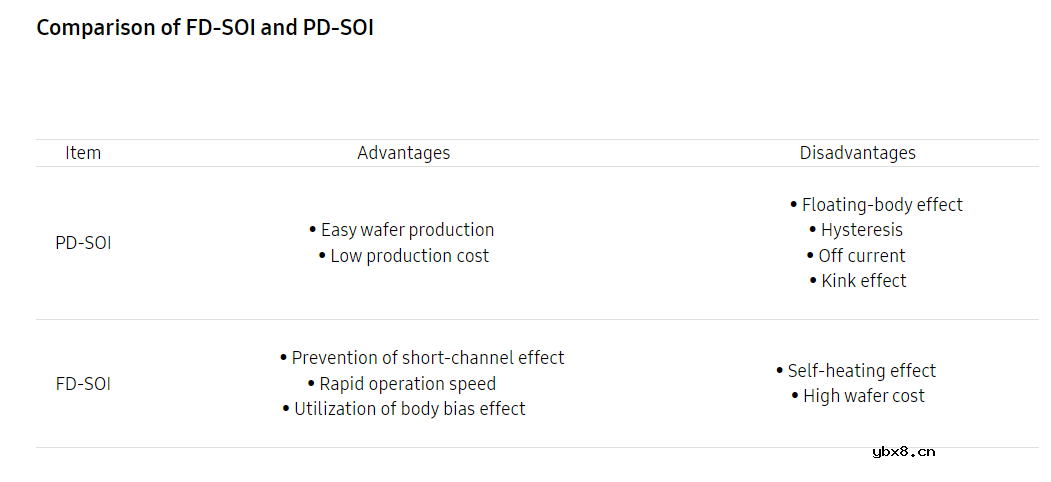Click 'High wafer cost' bullet text
Screen dimensions: 1051x482
(863, 396)
